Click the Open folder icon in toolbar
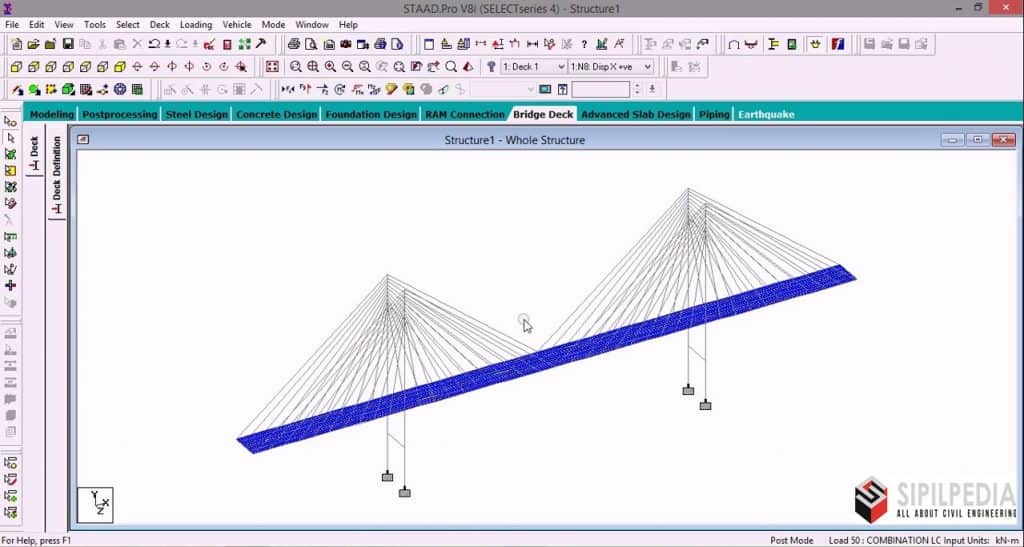The image size is (1024, 547). click(x=33, y=44)
